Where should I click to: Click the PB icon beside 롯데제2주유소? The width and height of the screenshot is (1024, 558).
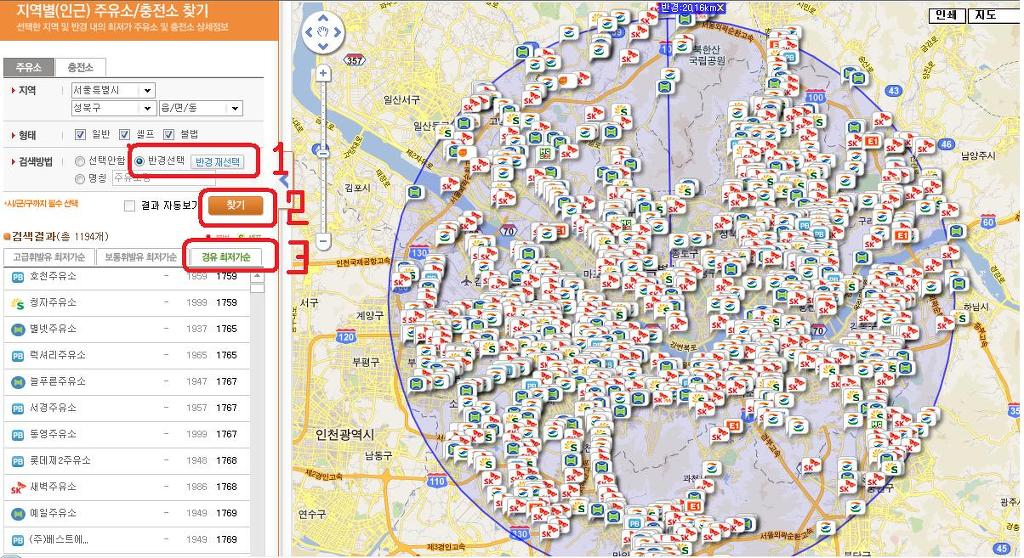(18, 461)
